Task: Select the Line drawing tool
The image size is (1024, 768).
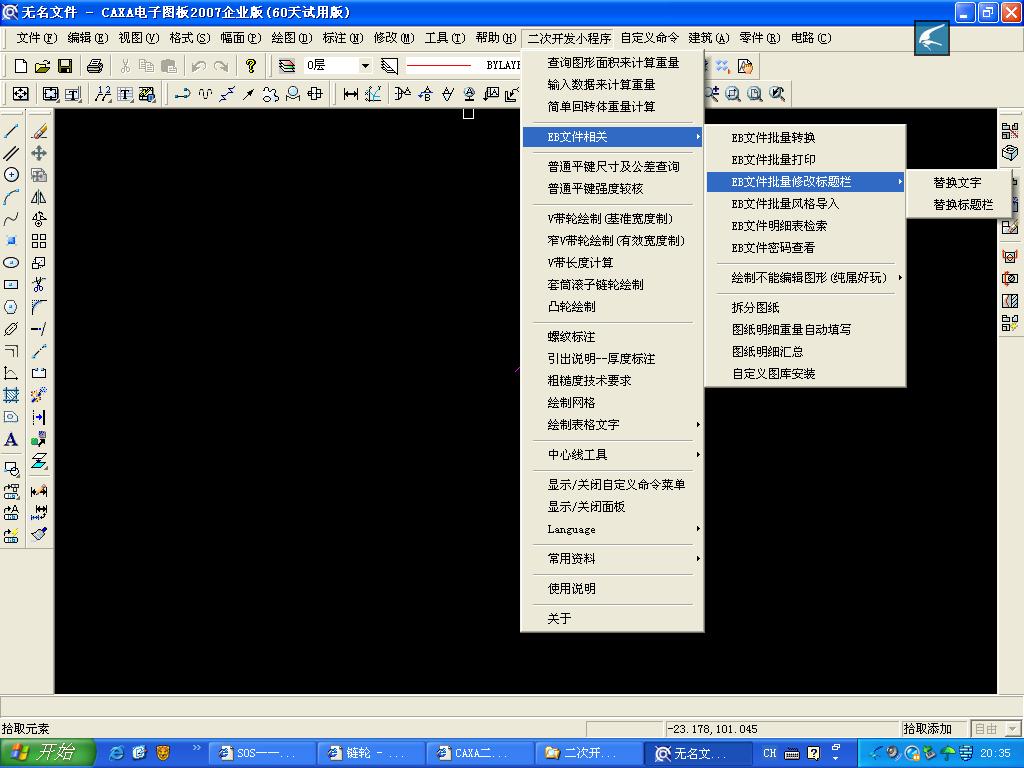Action: point(11,131)
